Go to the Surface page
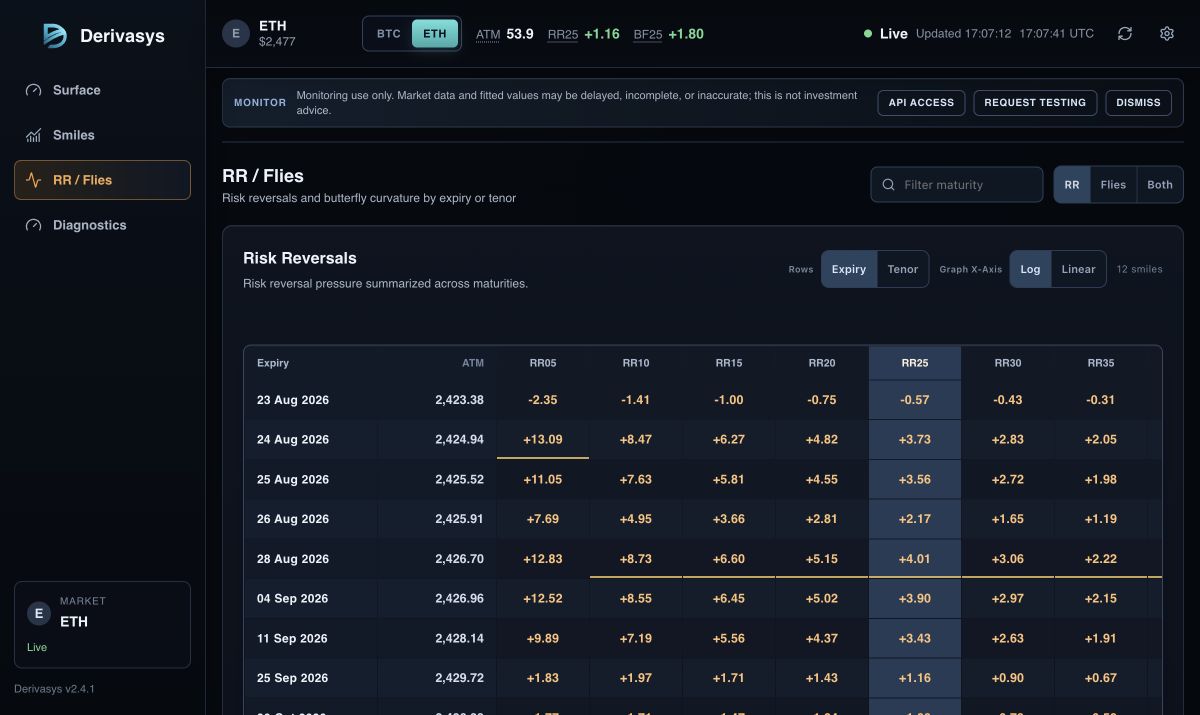The width and height of the screenshot is (1200, 715). tap(102, 90)
